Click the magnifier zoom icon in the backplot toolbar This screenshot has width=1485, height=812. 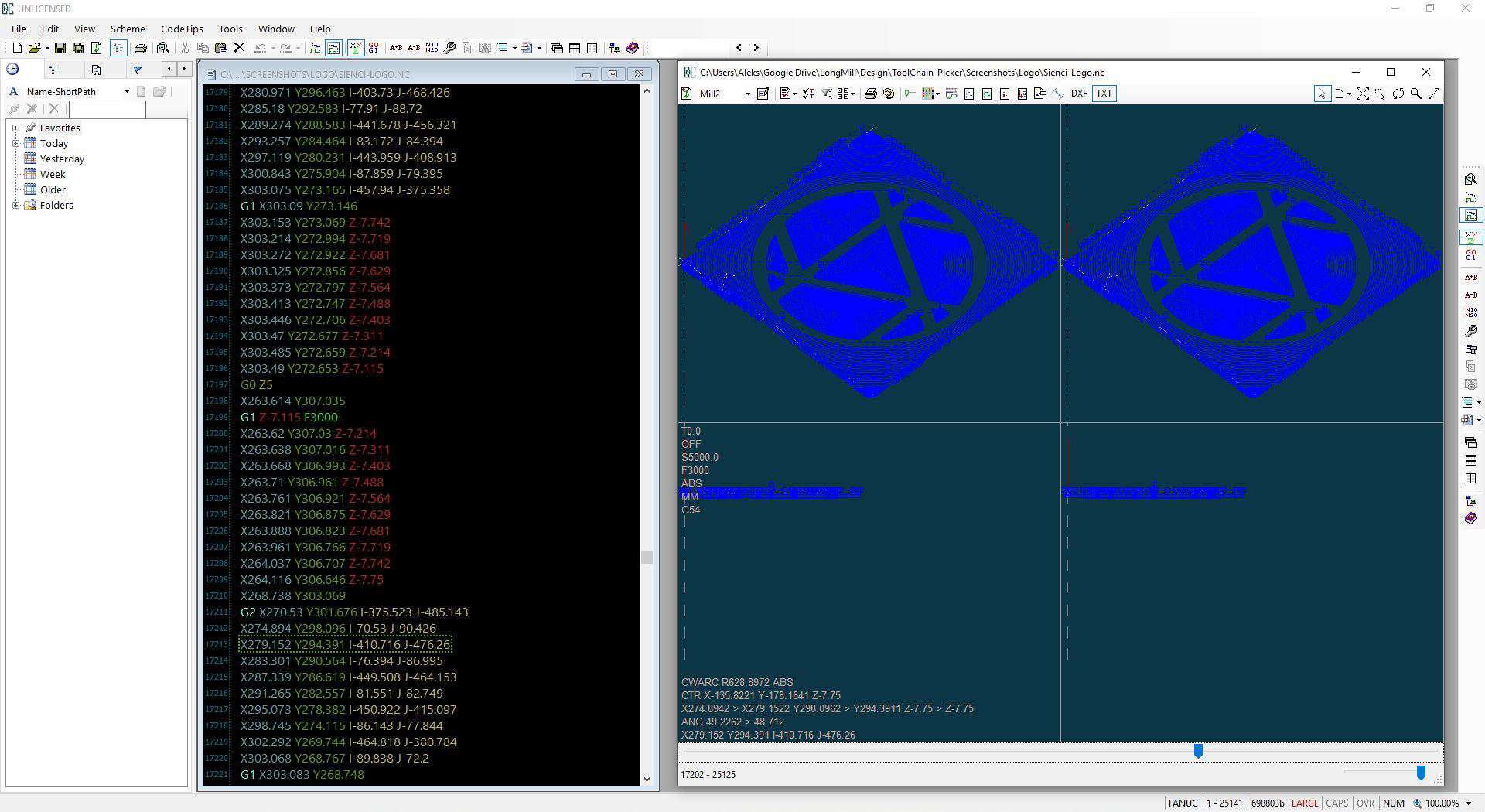pyautogui.click(x=1415, y=94)
